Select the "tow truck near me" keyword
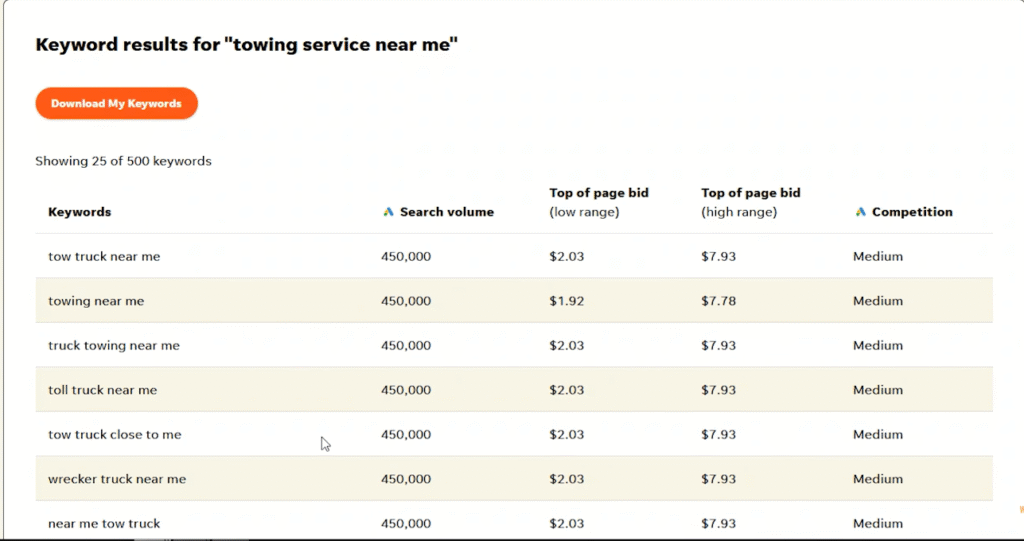This screenshot has height=541, width=1024. [104, 256]
